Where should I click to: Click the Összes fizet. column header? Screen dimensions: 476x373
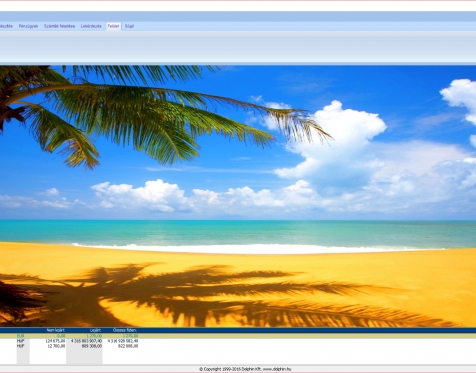tap(125, 330)
